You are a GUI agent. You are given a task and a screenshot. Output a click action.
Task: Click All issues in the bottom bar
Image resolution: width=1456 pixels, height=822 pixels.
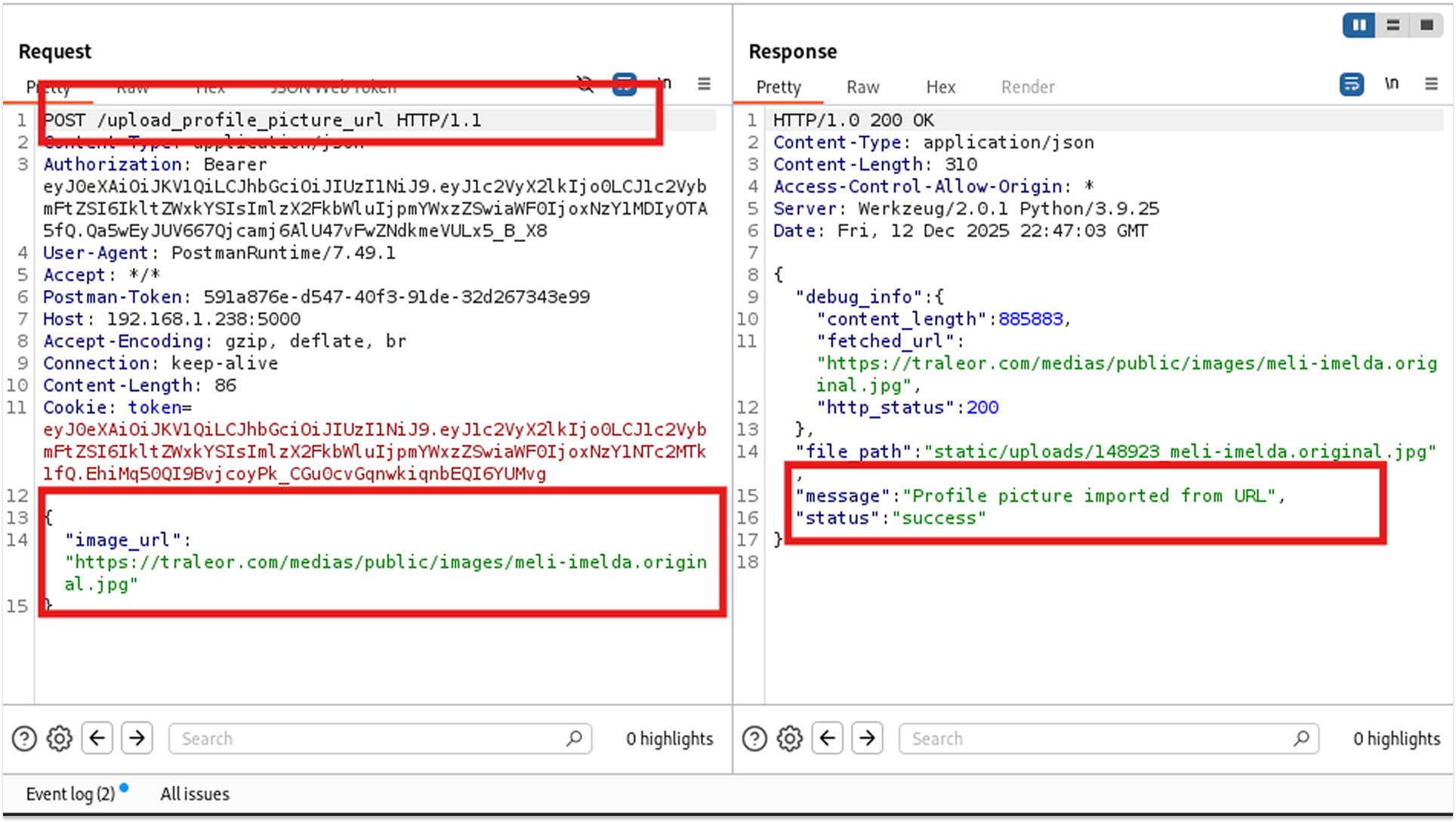tap(194, 793)
